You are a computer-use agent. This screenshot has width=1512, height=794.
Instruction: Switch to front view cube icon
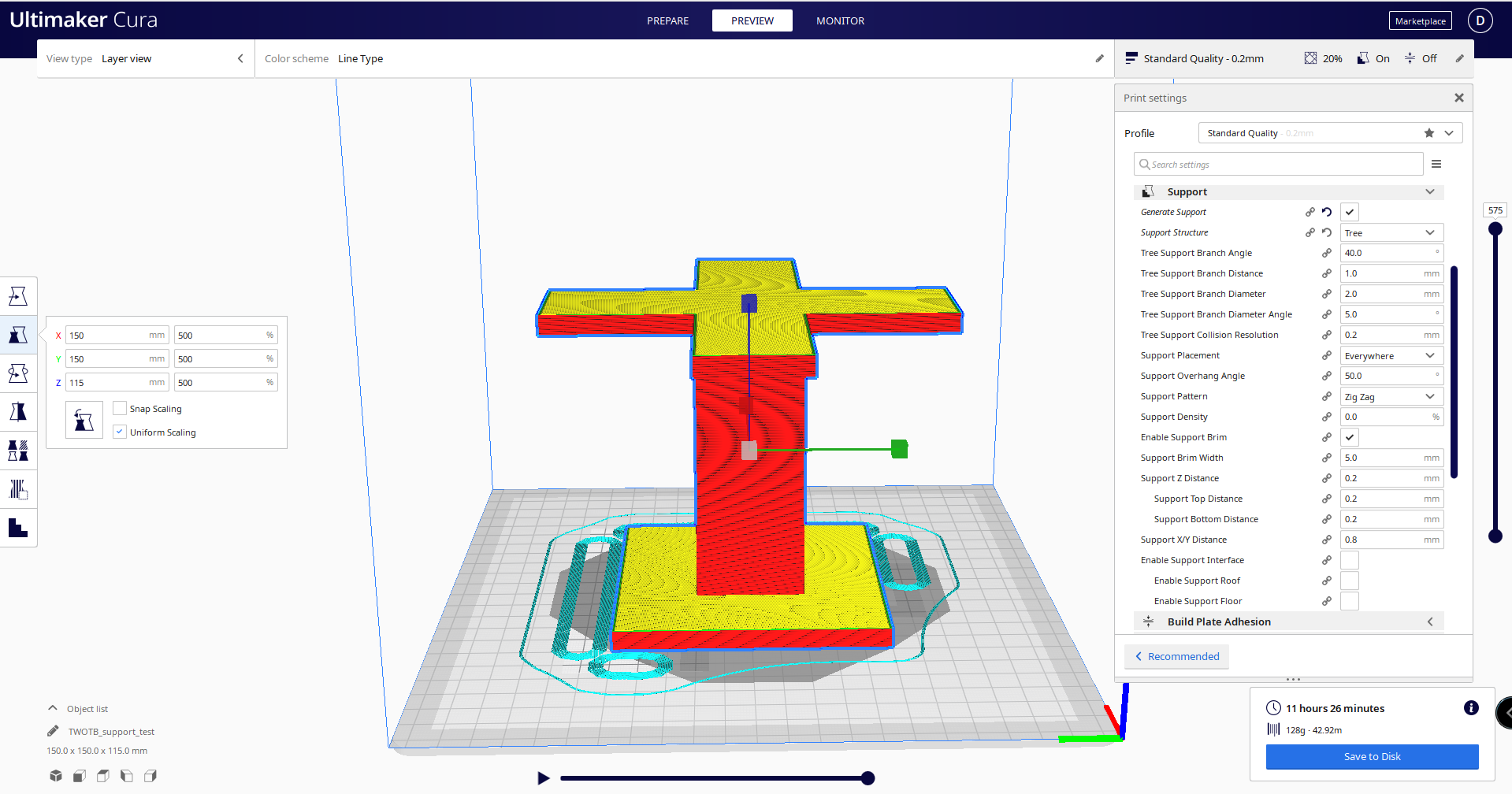click(79, 776)
